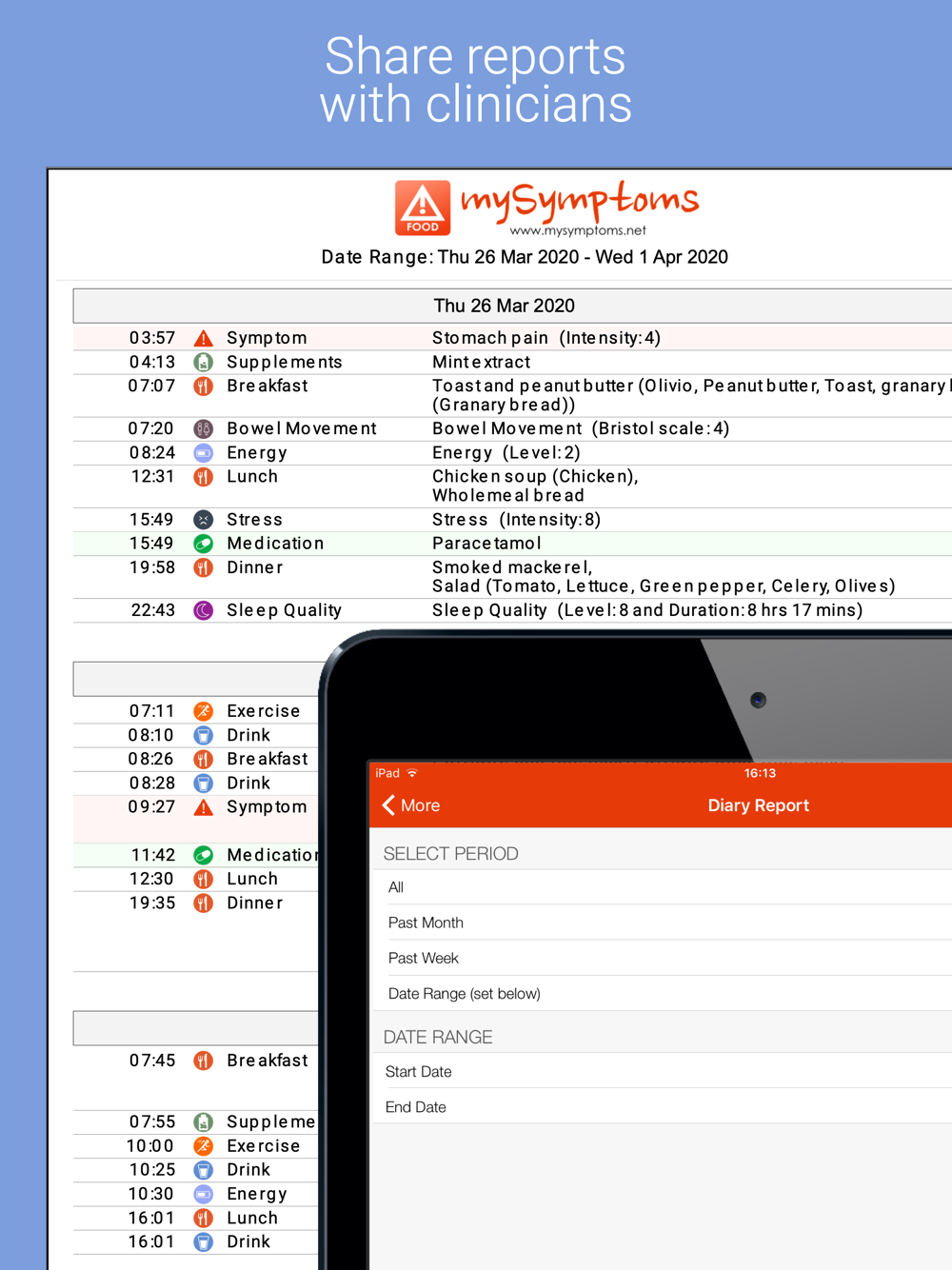Tap the 19:58 Dinner fork icon
This screenshot has height=1270, width=952.
pos(203,567)
